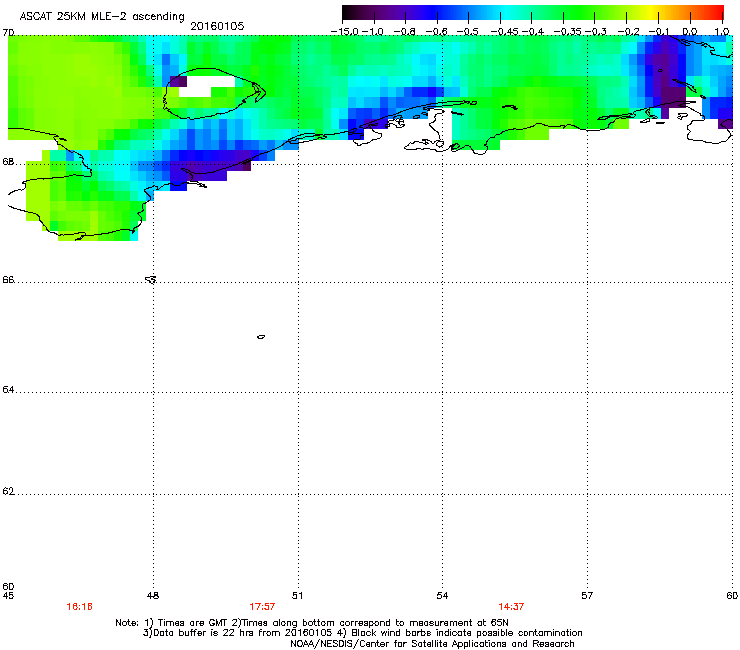
Task: Click the NOAA/NESDIS credit line at bottom
Action: pyautogui.click(x=432, y=644)
